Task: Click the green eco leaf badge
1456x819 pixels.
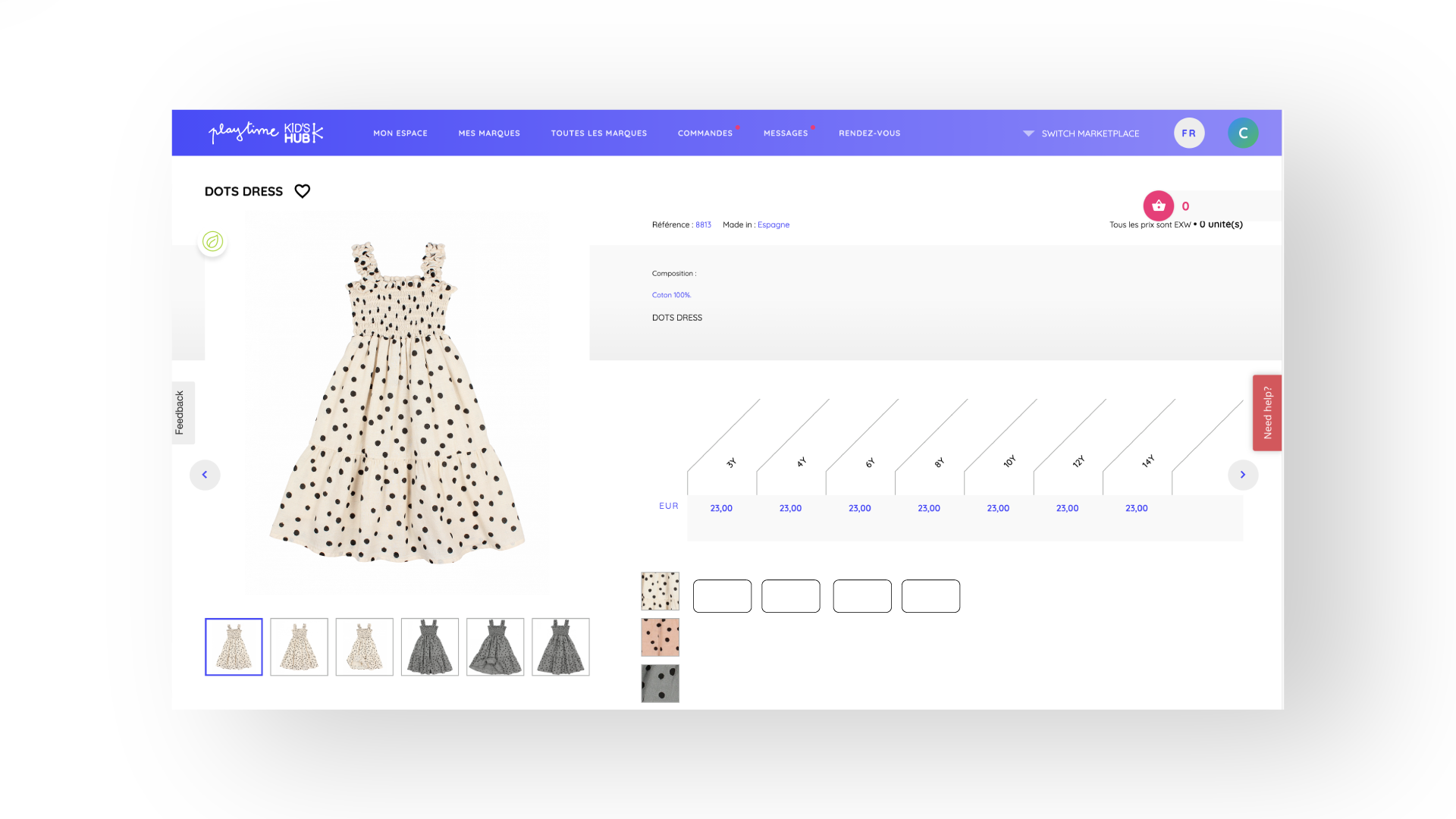Action: pos(213,241)
